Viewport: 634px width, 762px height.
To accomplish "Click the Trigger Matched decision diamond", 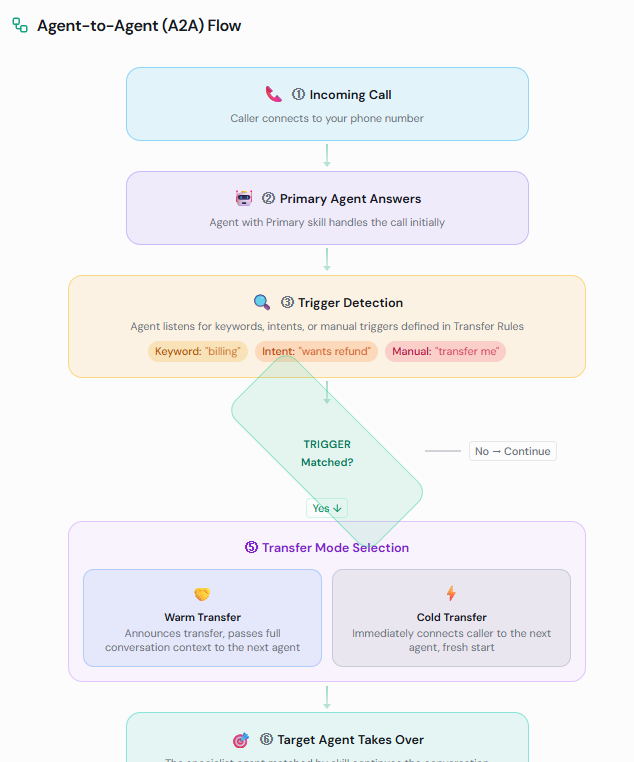I will tap(327, 452).
